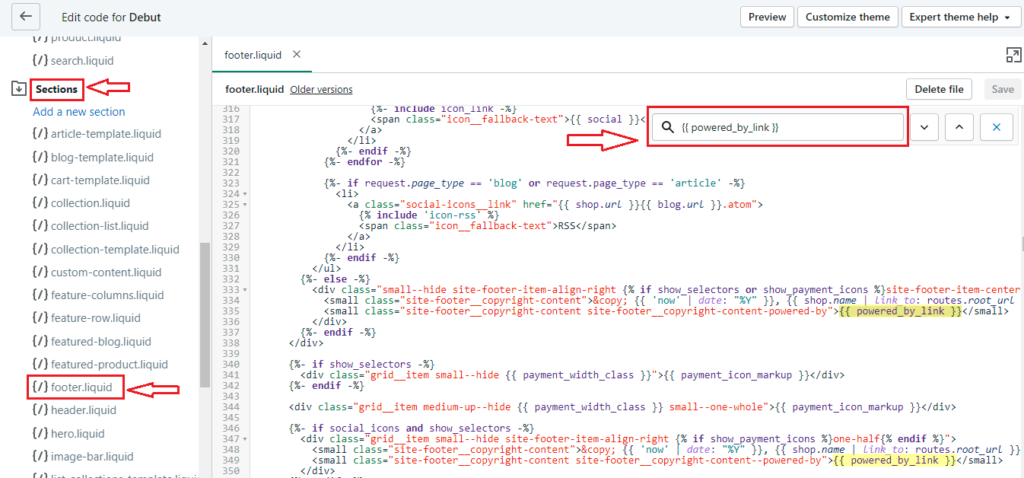Open custom-content.liquid file
Screen dimensions: 1024x478
click(105, 272)
